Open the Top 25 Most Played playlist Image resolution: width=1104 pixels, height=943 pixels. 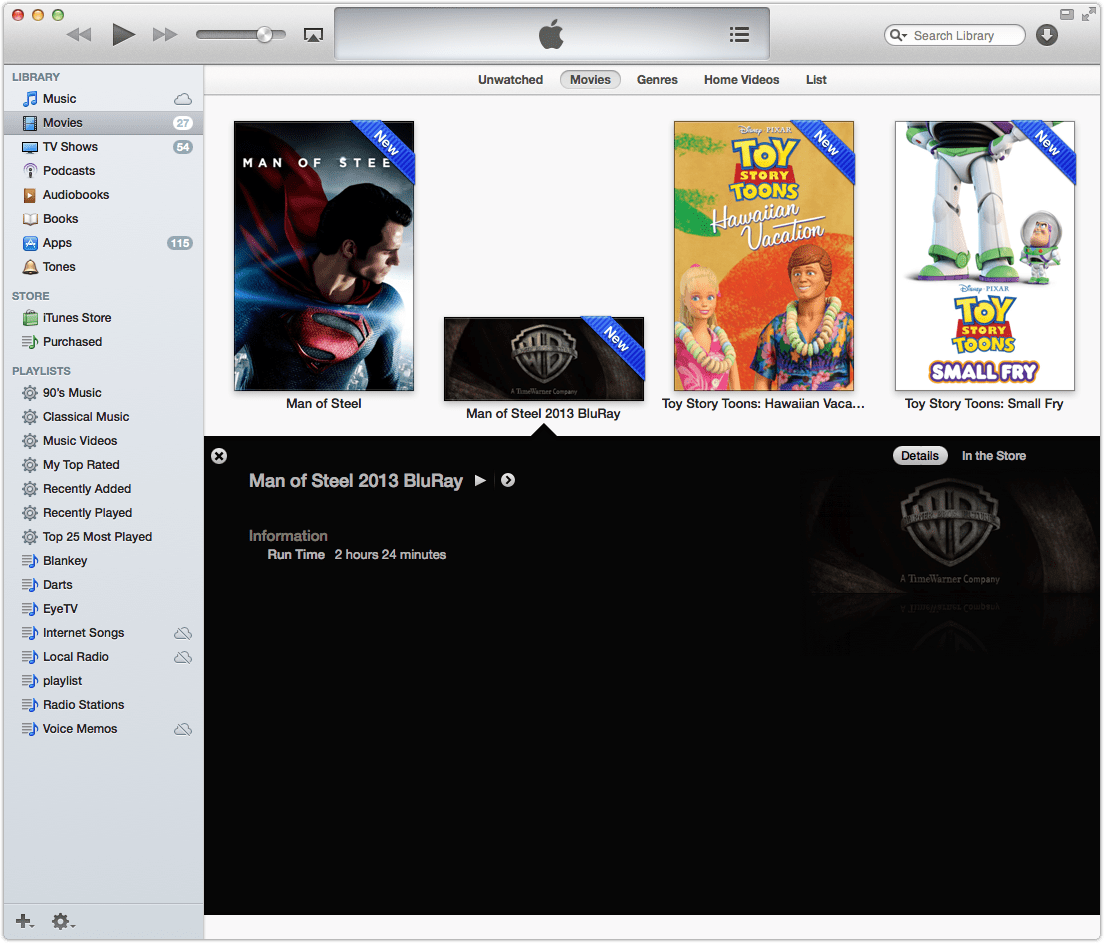pos(102,536)
